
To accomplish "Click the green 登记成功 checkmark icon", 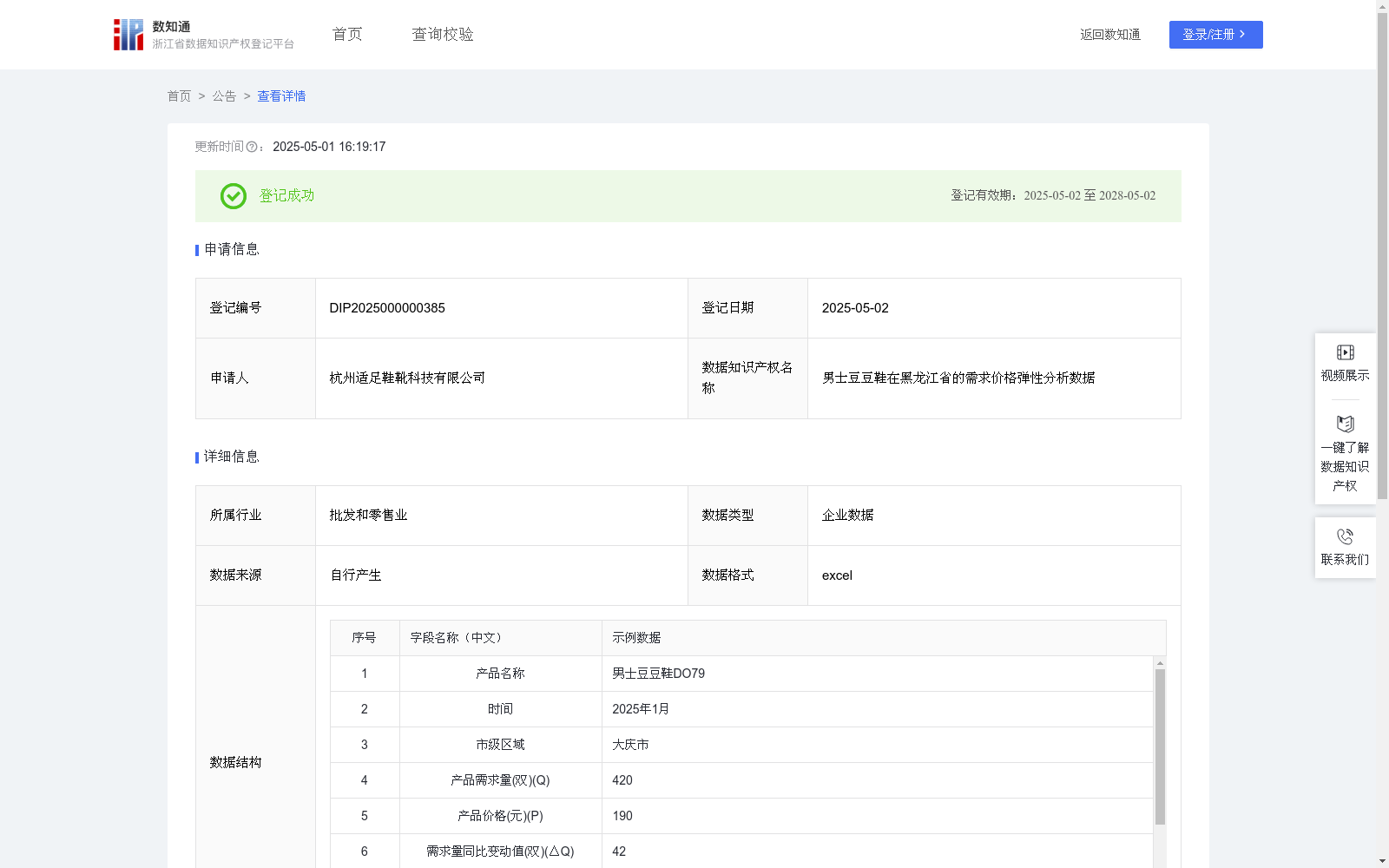I will coord(232,196).
